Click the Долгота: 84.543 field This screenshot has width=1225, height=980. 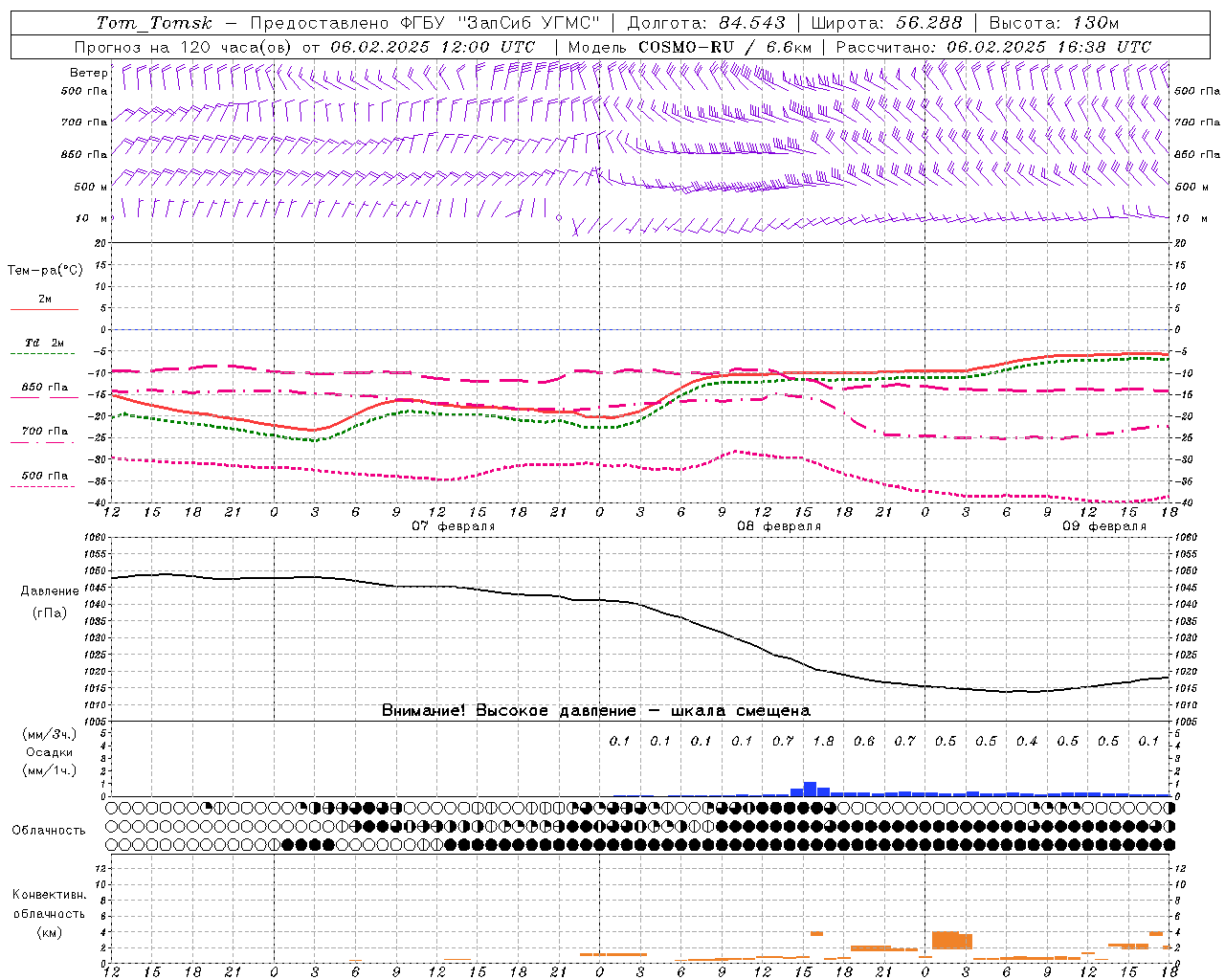click(706, 23)
